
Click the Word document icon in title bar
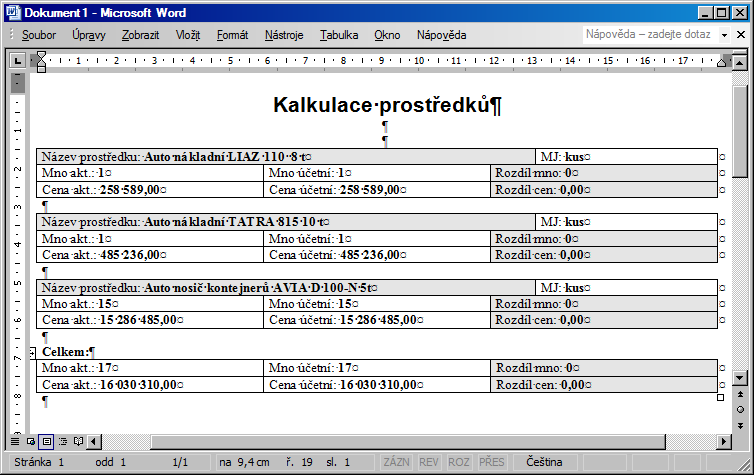pyautogui.click(x=13, y=12)
